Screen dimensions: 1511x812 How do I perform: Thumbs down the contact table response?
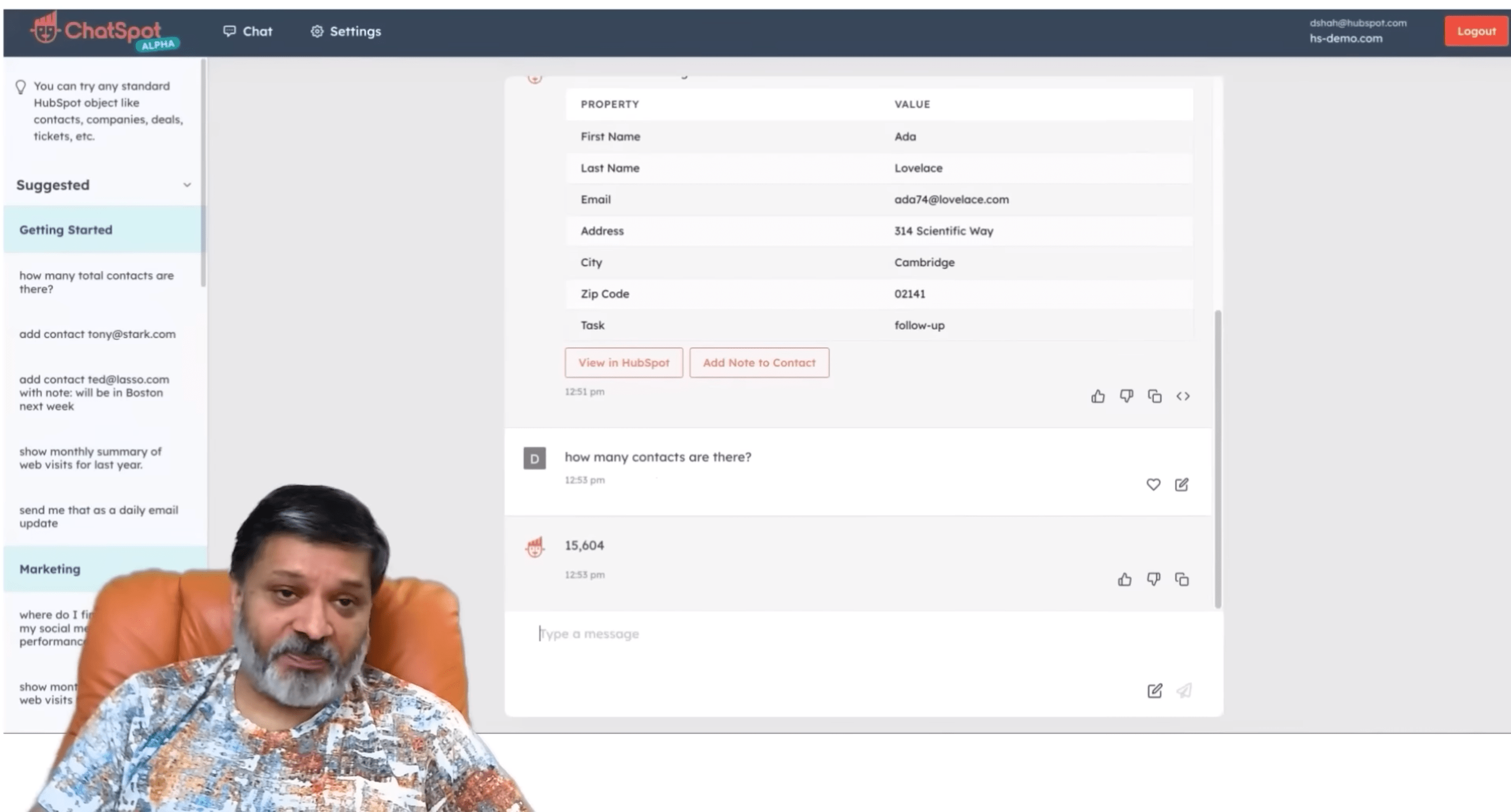coord(1126,397)
